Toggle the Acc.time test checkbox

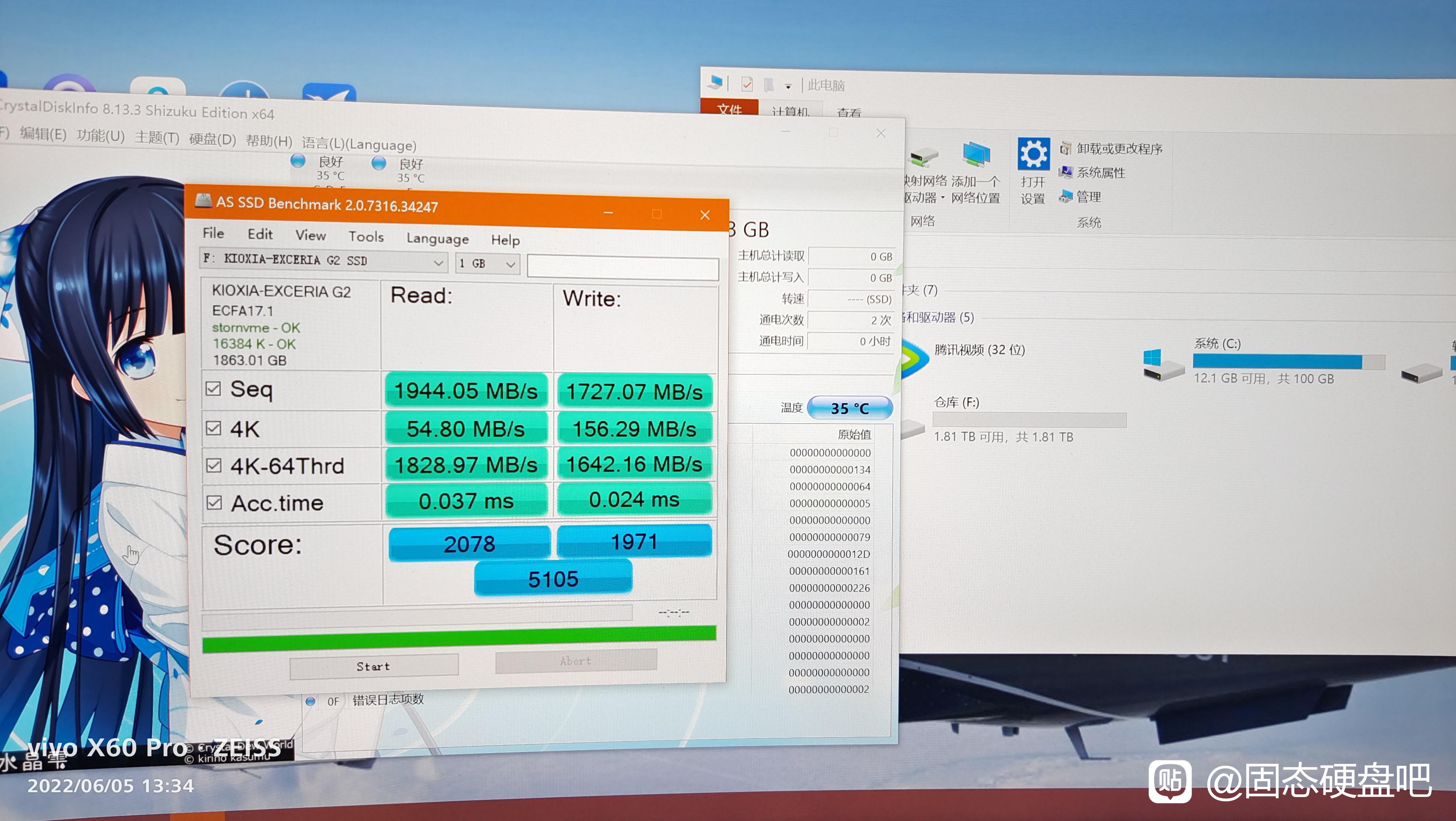click(214, 502)
